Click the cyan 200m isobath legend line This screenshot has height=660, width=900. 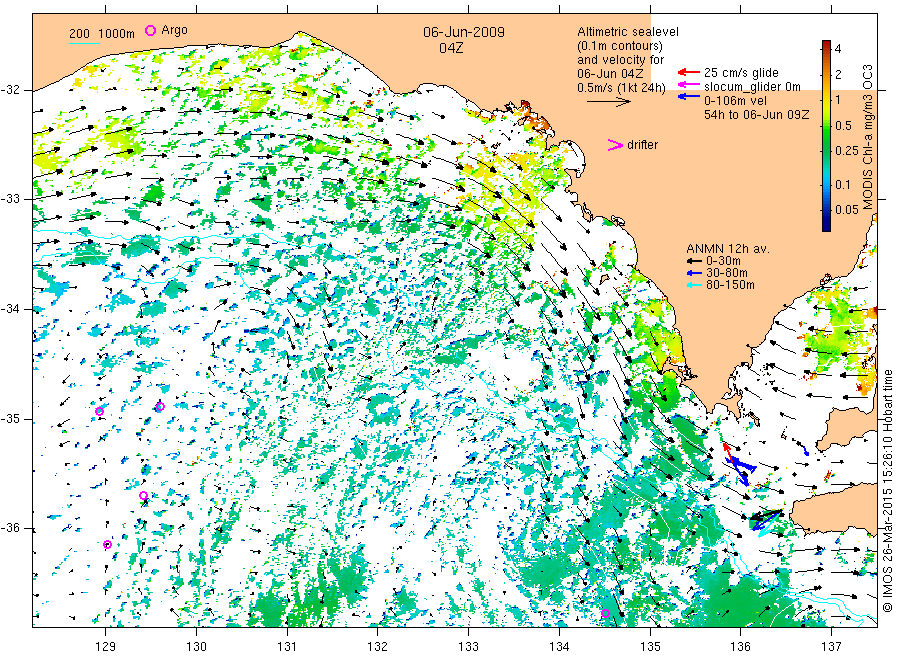84,43
